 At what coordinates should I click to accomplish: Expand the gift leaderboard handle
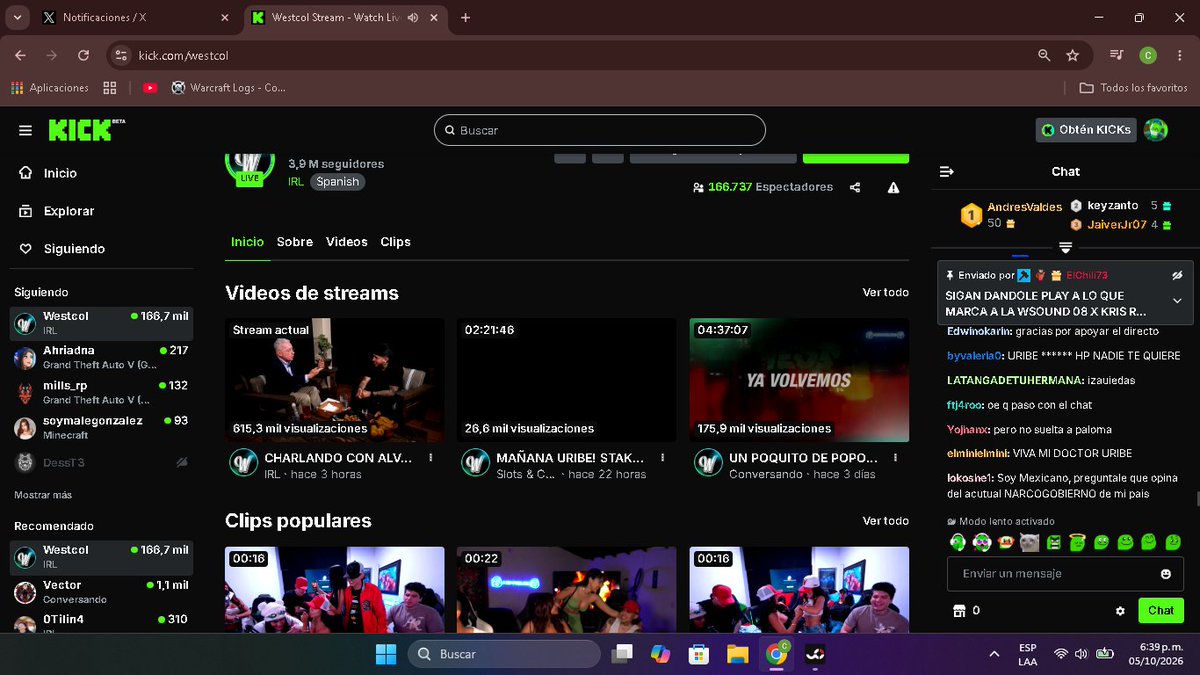(1066, 247)
